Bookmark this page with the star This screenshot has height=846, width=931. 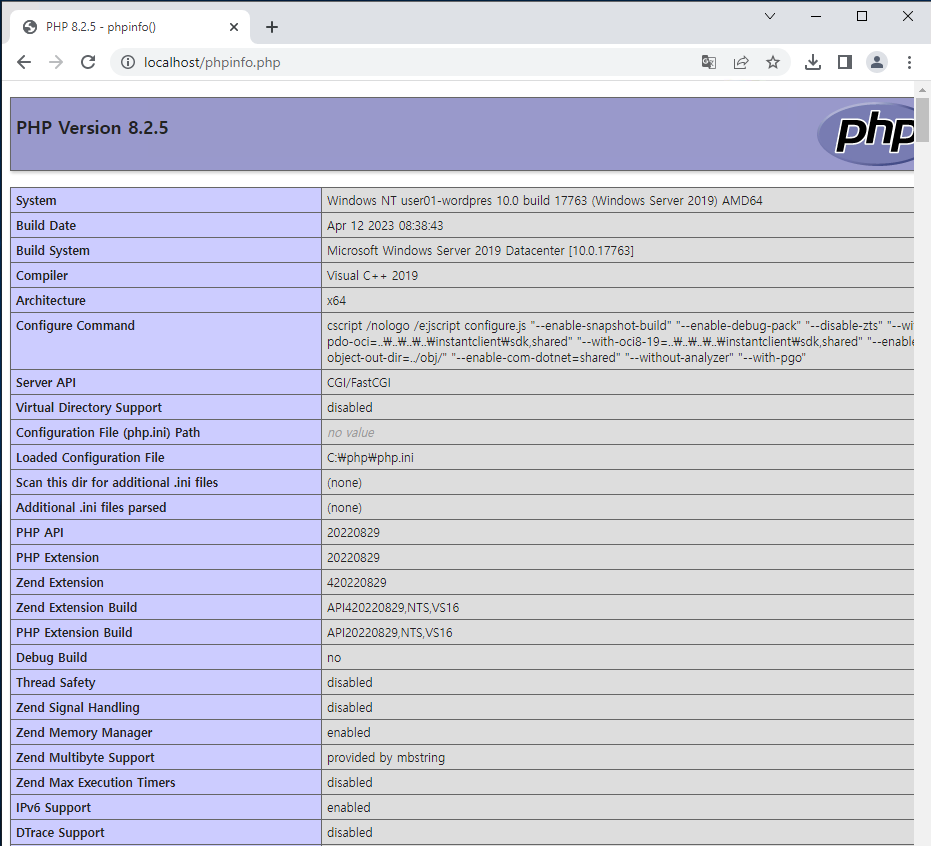click(772, 62)
